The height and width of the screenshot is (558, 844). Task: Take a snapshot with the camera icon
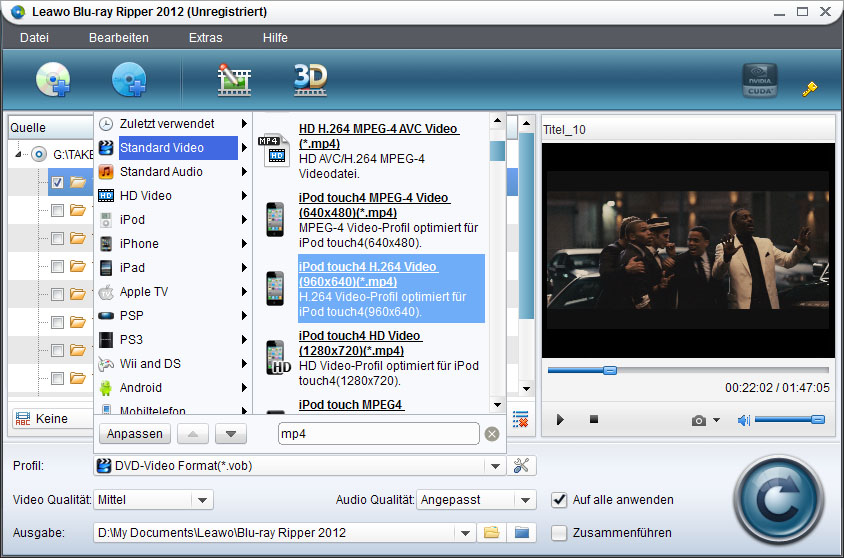click(x=699, y=420)
